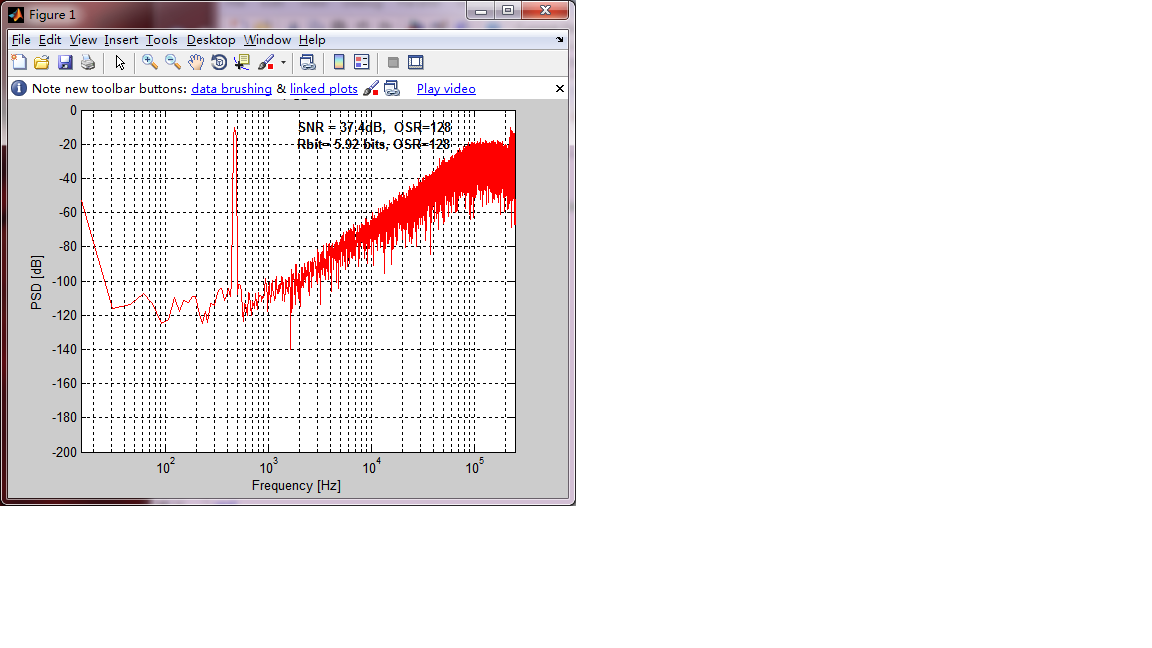The image size is (1152, 648).
Task: Open the Window menu
Action: [x=267, y=40]
